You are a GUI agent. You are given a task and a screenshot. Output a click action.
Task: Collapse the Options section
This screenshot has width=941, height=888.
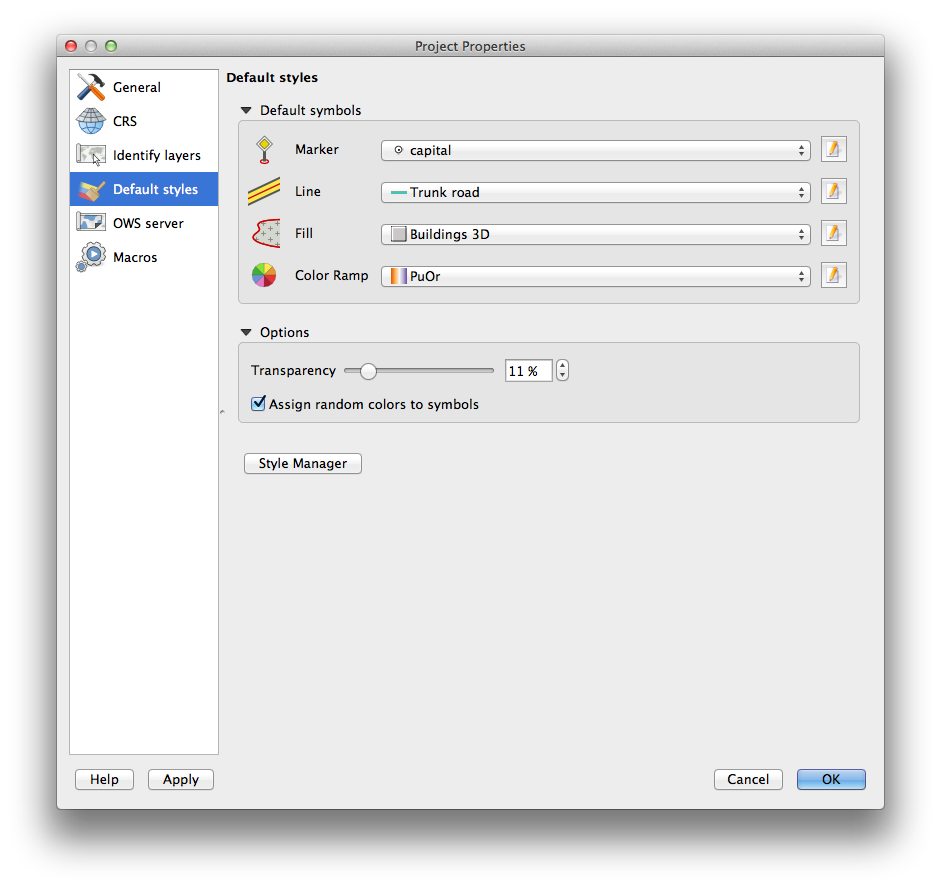tap(246, 333)
